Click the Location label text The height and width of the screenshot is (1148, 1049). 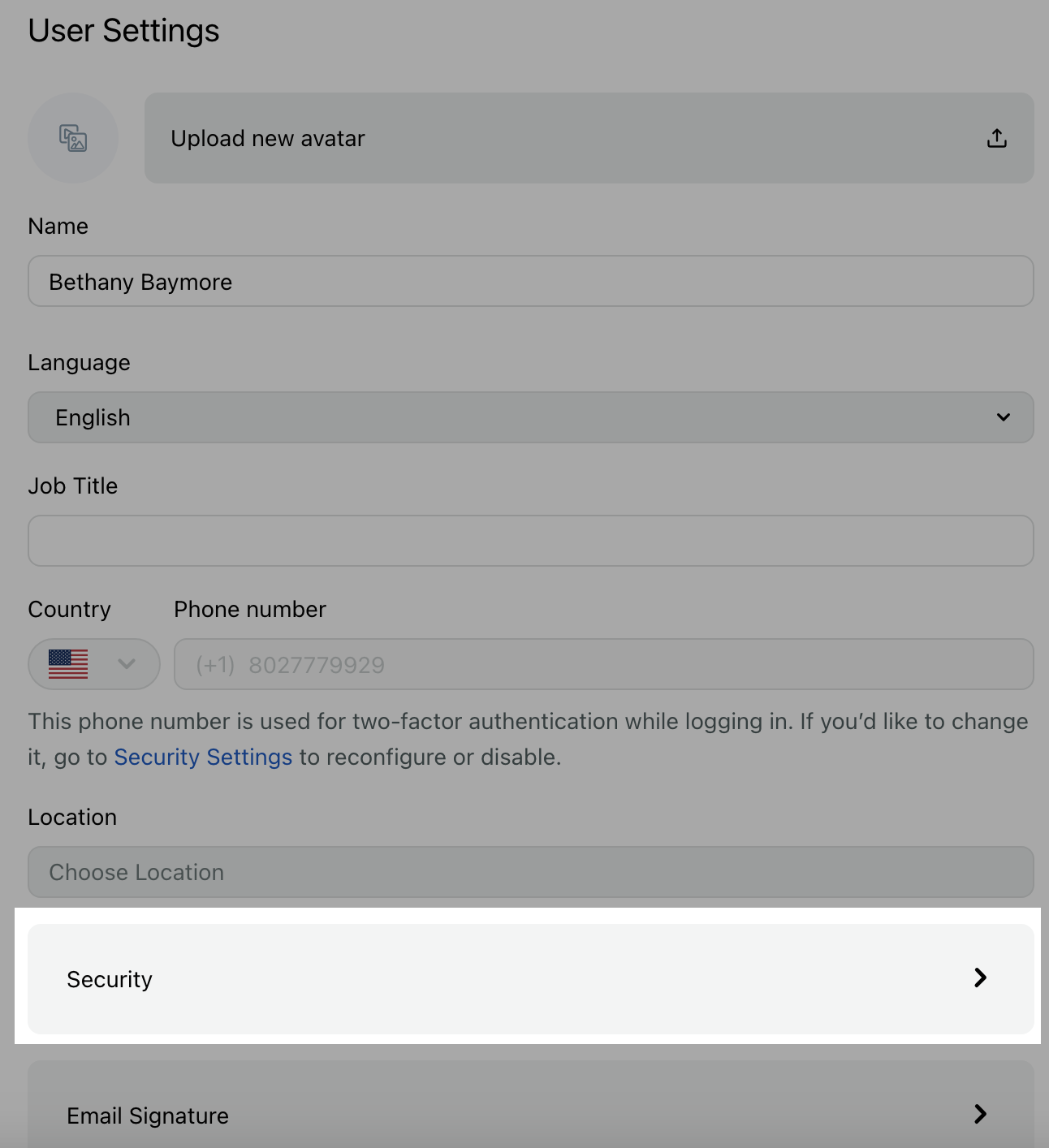72,817
